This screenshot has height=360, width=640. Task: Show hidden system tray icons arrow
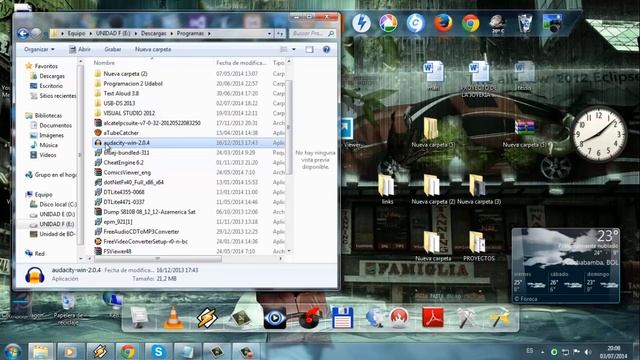pyautogui.click(x=542, y=352)
